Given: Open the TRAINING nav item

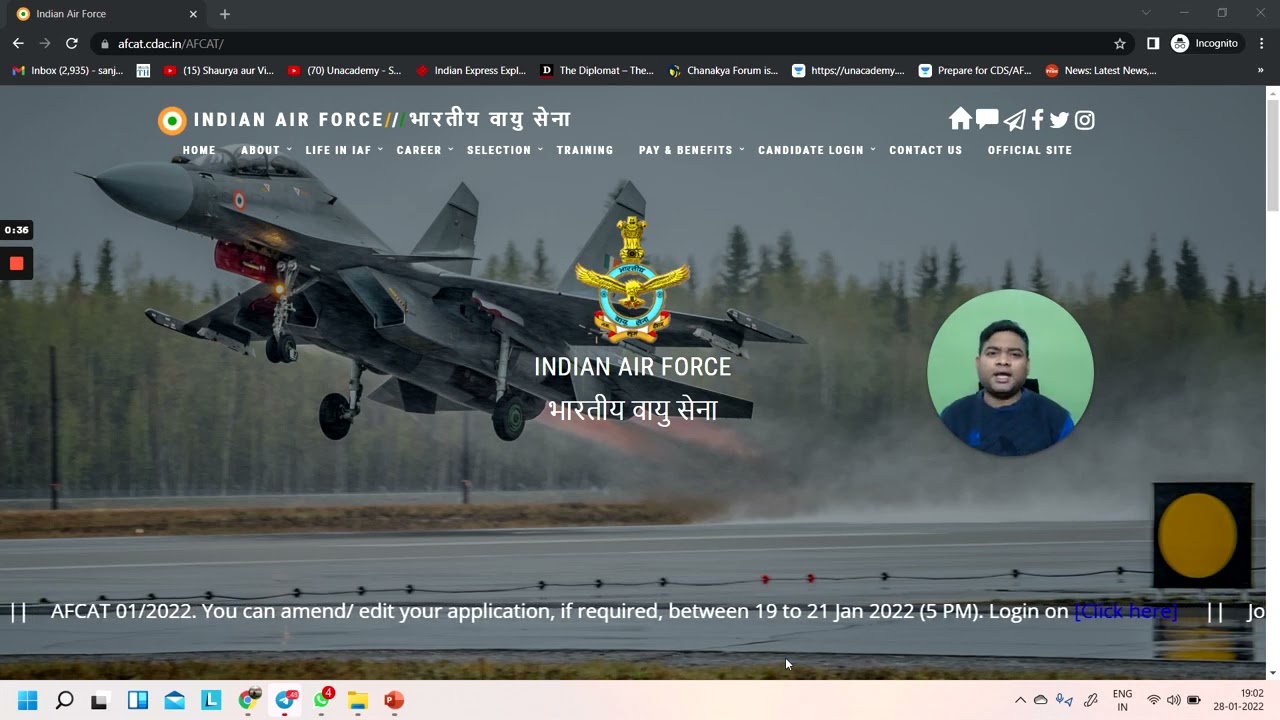Looking at the screenshot, I should point(585,150).
